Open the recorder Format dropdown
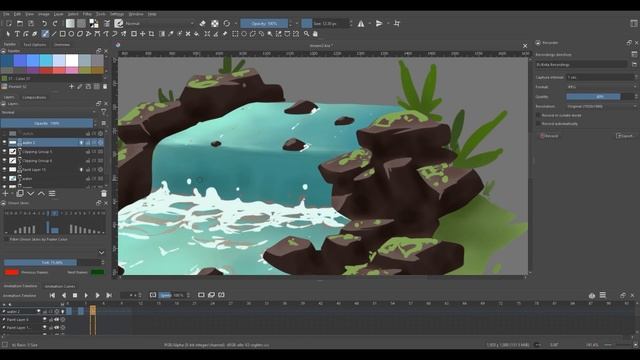The image size is (640, 360). point(601,87)
